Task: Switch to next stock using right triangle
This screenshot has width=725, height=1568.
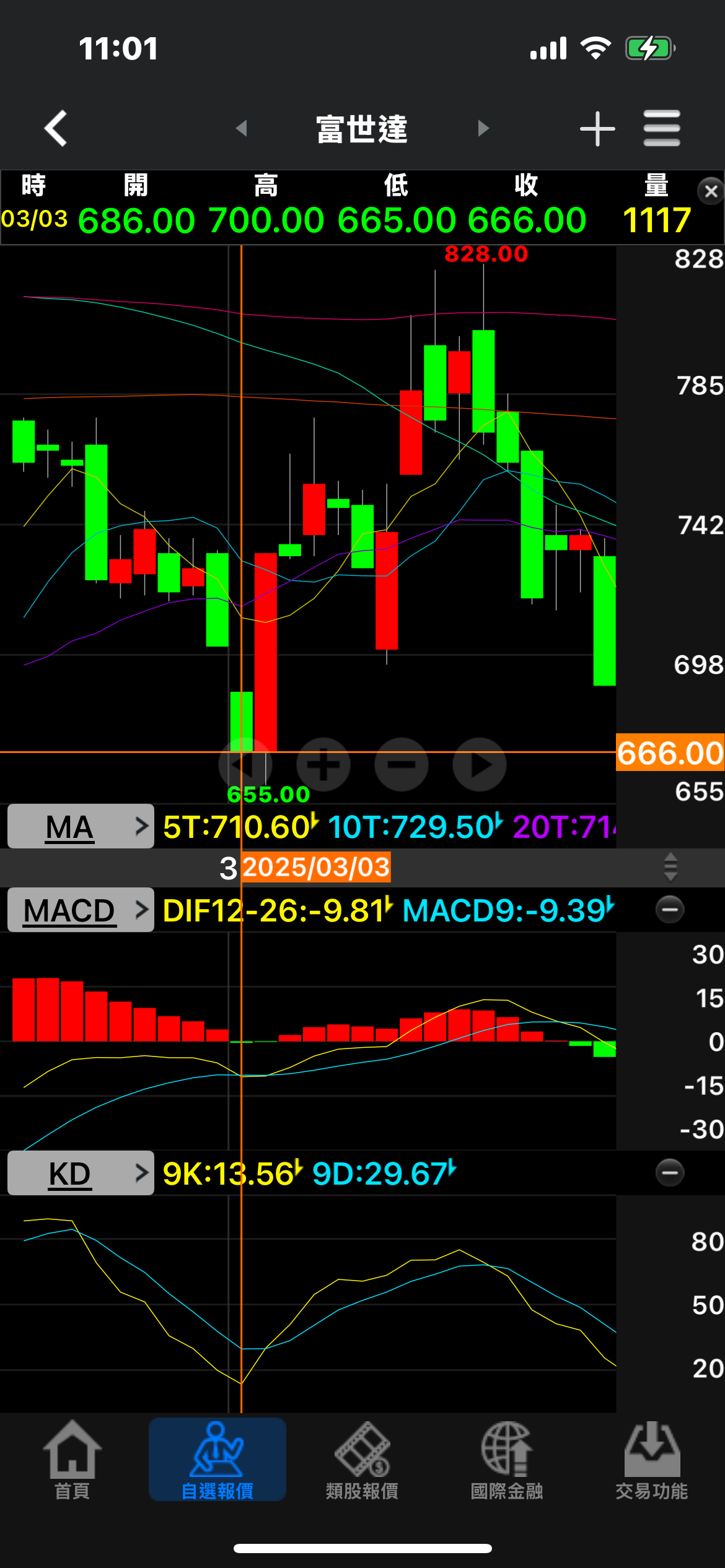Action: click(x=483, y=128)
